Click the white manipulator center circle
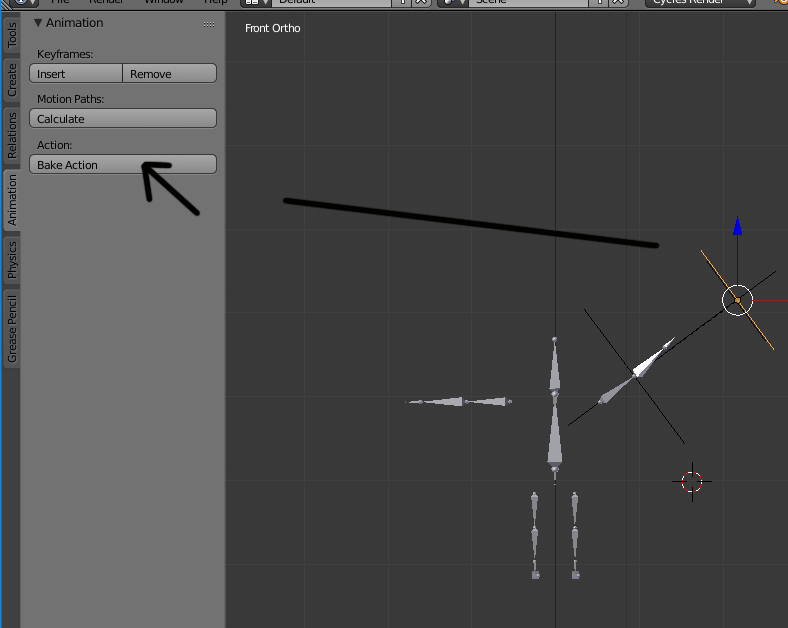 tap(737, 300)
